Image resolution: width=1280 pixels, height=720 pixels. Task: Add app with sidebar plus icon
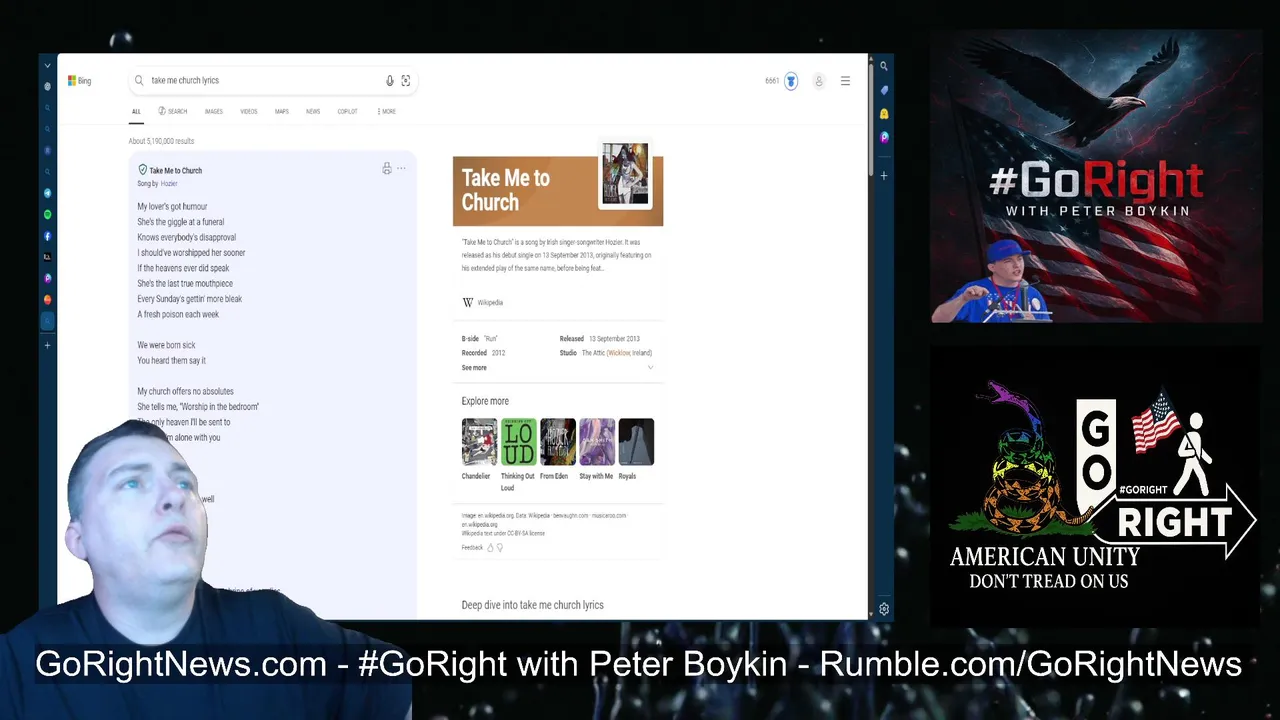[x=884, y=176]
